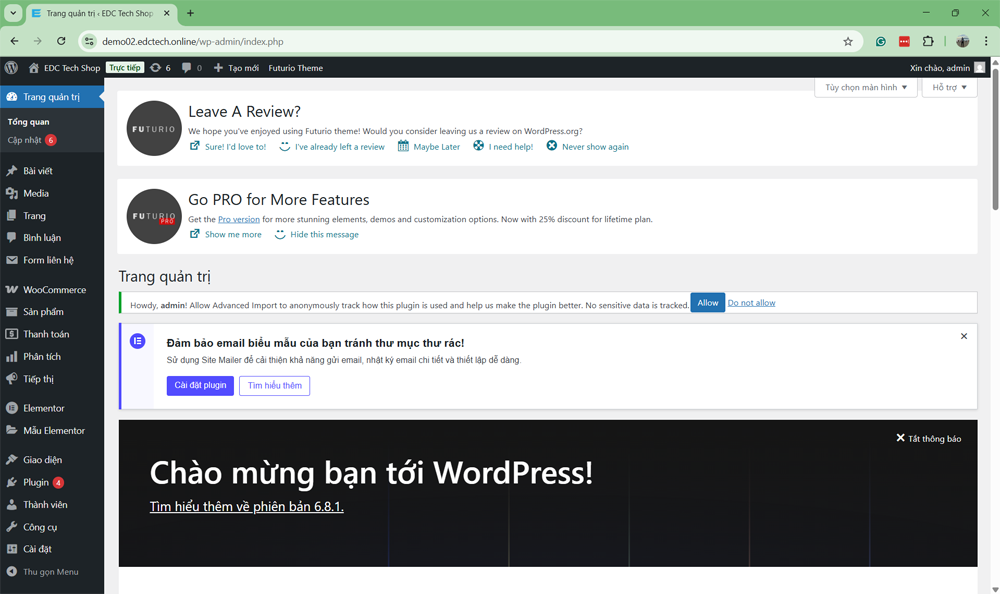This screenshot has width=1000, height=594.
Task: Click the Phân tích bar chart icon
Action: [x=11, y=357]
